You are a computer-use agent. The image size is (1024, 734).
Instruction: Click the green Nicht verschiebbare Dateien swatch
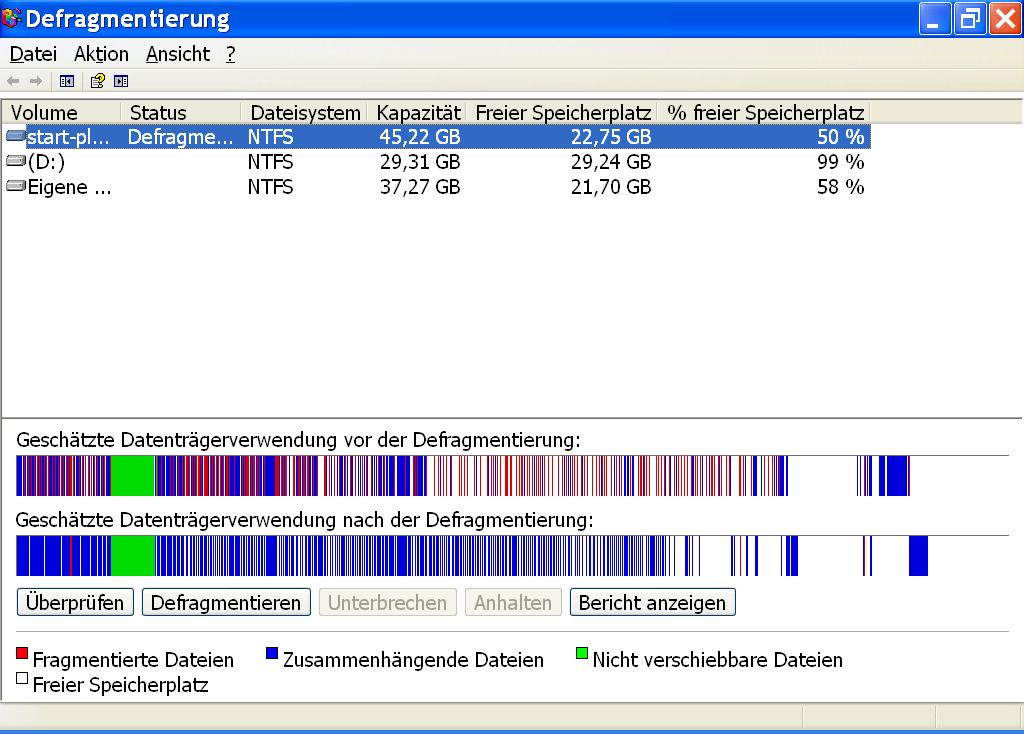(582, 653)
